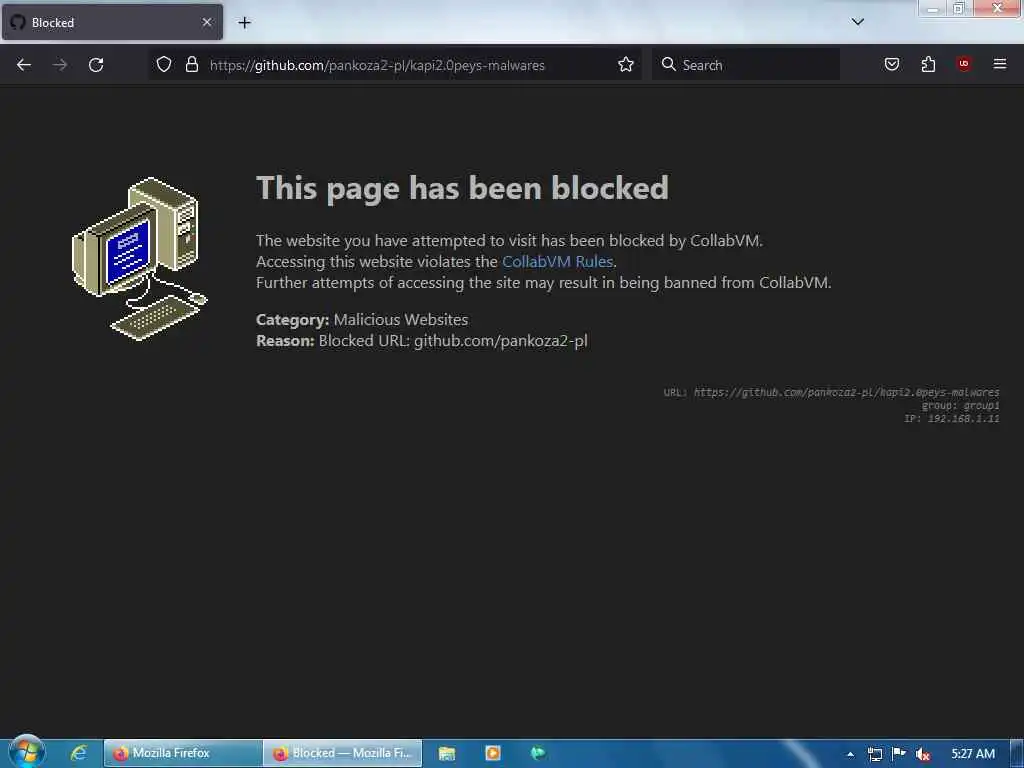
Task: Open Action Center flag icon
Action: (x=899, y=754)
